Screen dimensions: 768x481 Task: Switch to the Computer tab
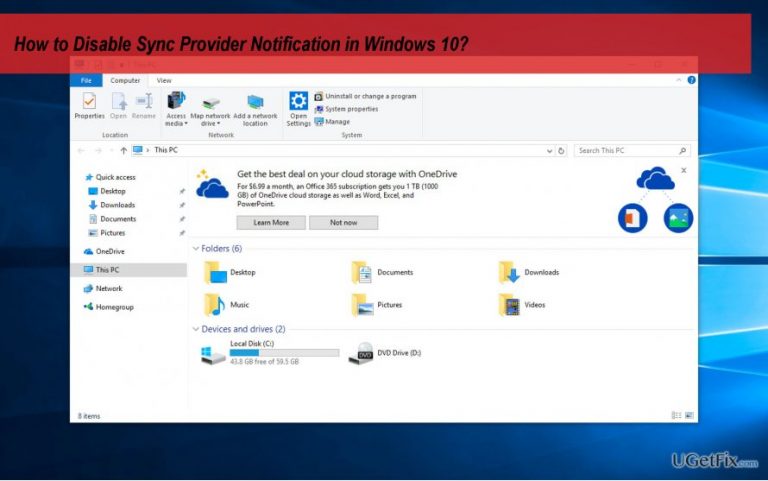point(125,80)
